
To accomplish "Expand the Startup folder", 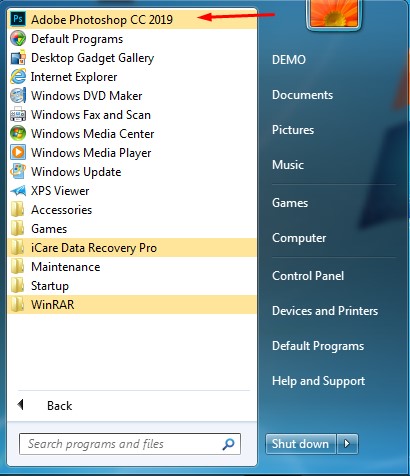I will (x=132, y=286).
